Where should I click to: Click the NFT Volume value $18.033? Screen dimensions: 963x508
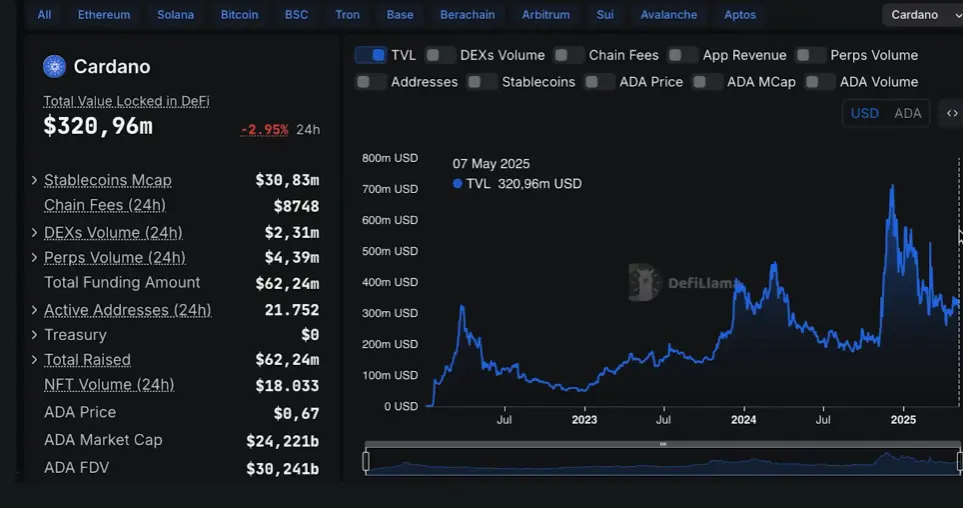click(287, 386)
